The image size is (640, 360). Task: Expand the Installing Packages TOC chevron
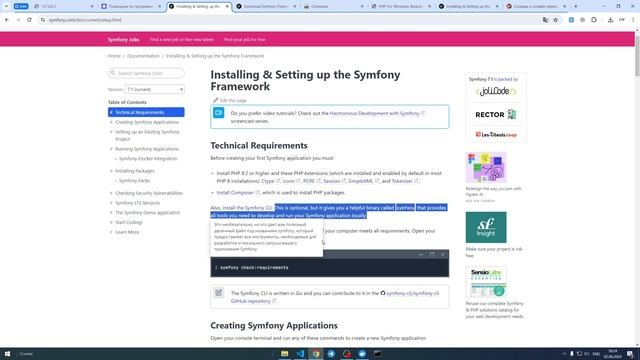pyautogui.click(x=111, y=171)
